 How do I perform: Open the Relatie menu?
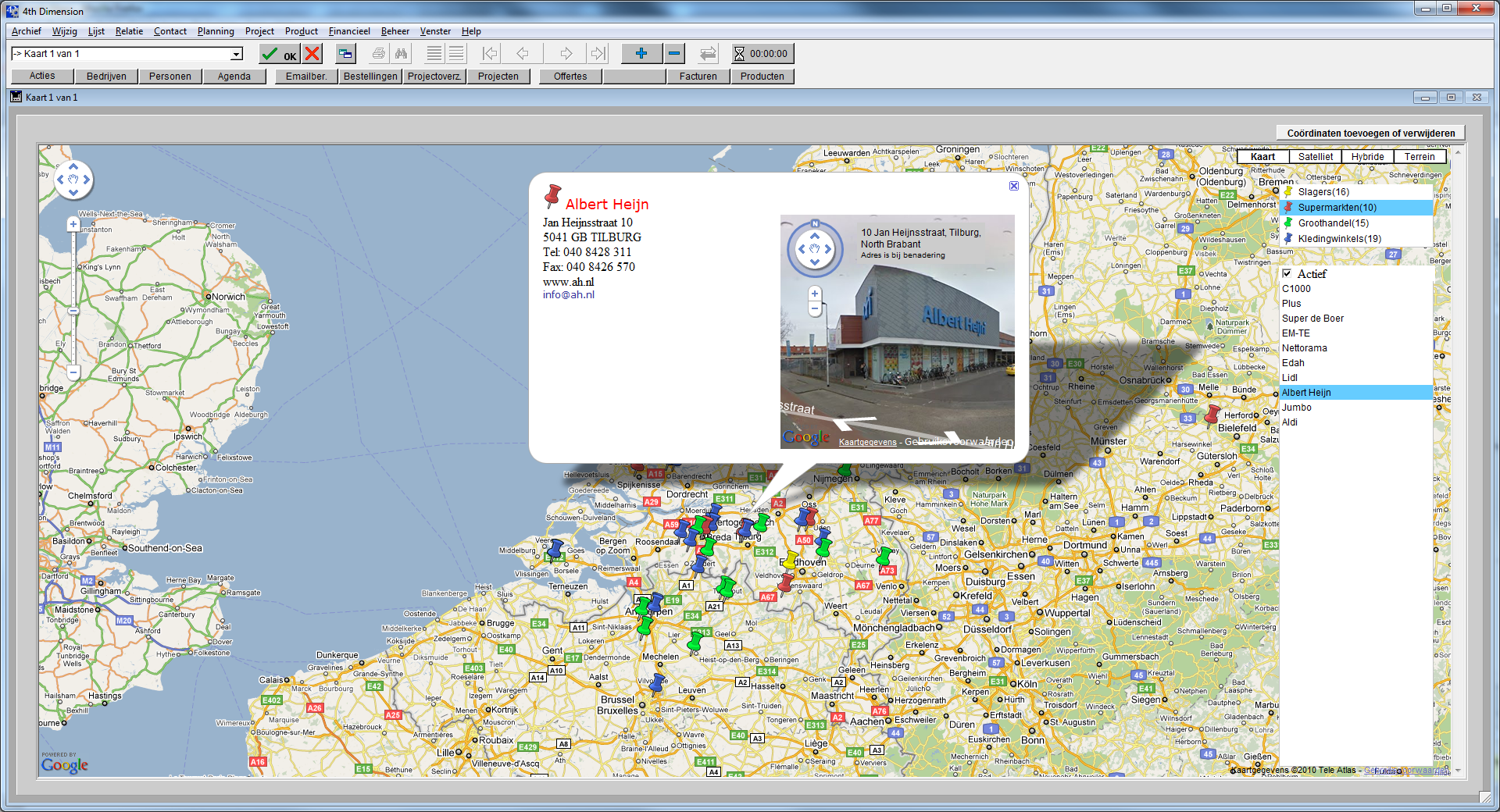(x=129, y=31)
